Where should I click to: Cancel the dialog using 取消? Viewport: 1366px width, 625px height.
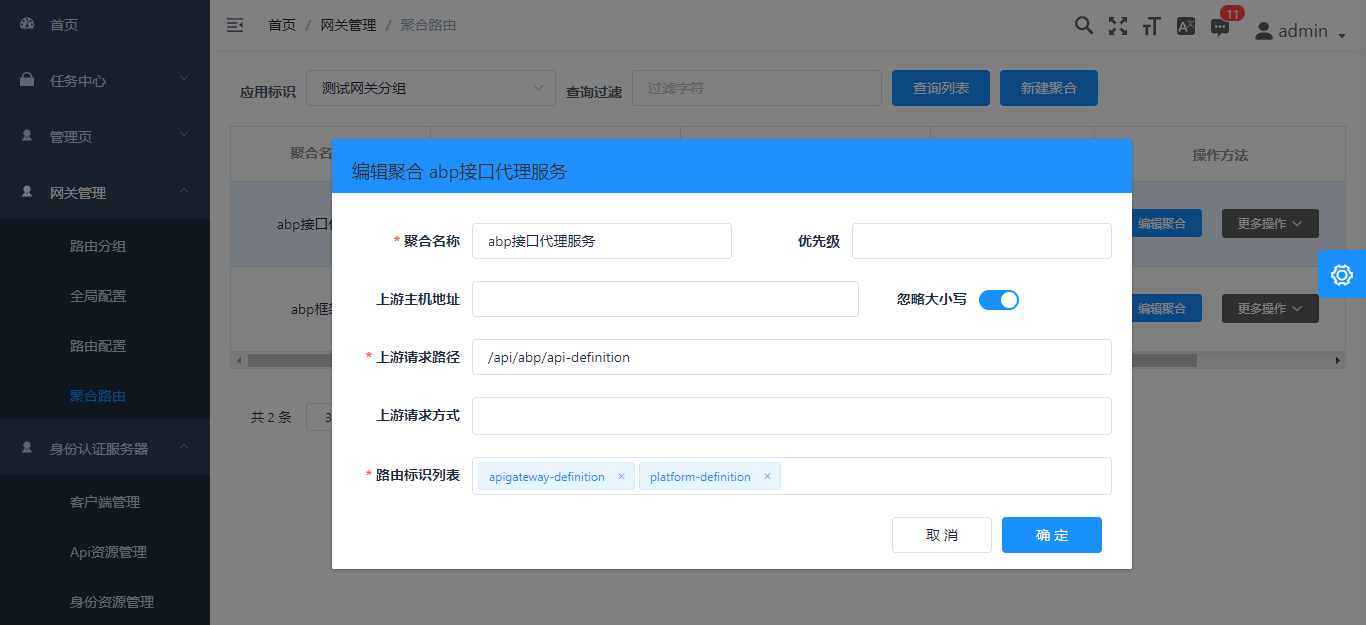941,535
